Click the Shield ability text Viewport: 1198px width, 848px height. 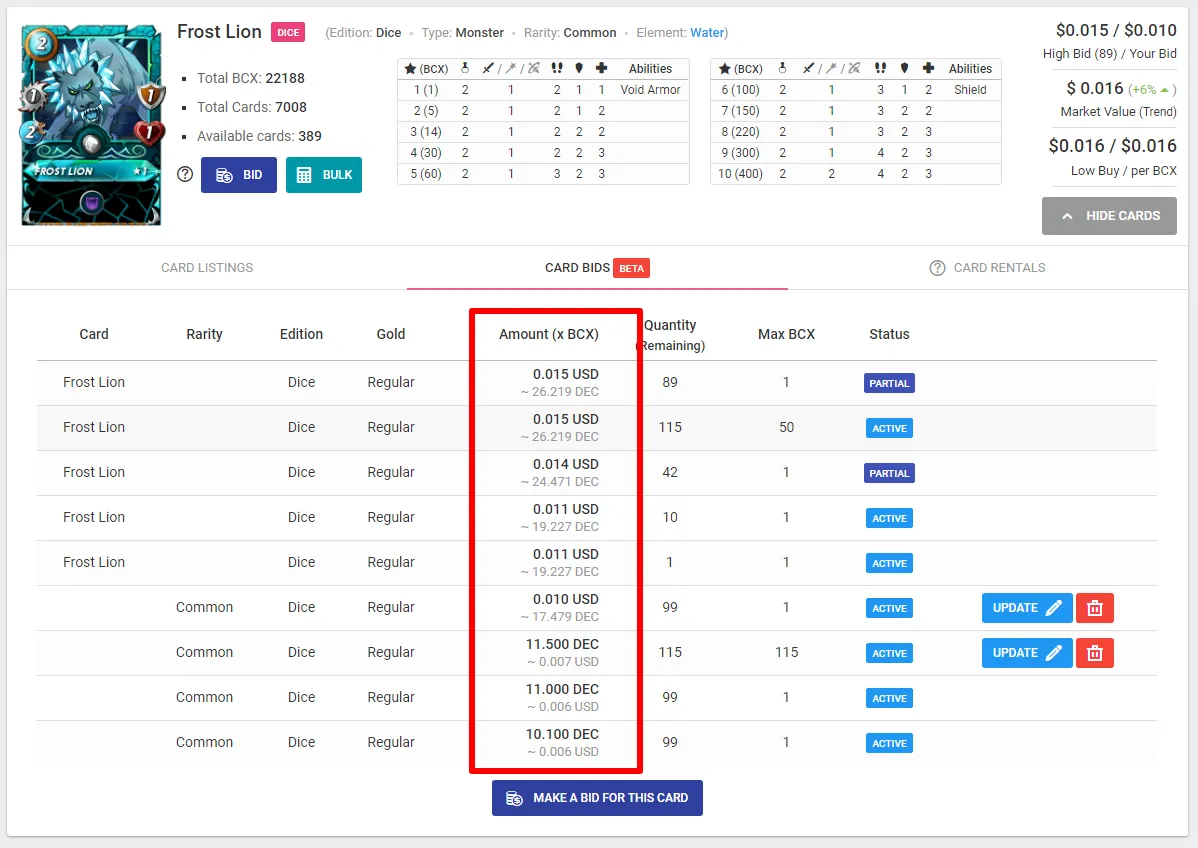970,89
